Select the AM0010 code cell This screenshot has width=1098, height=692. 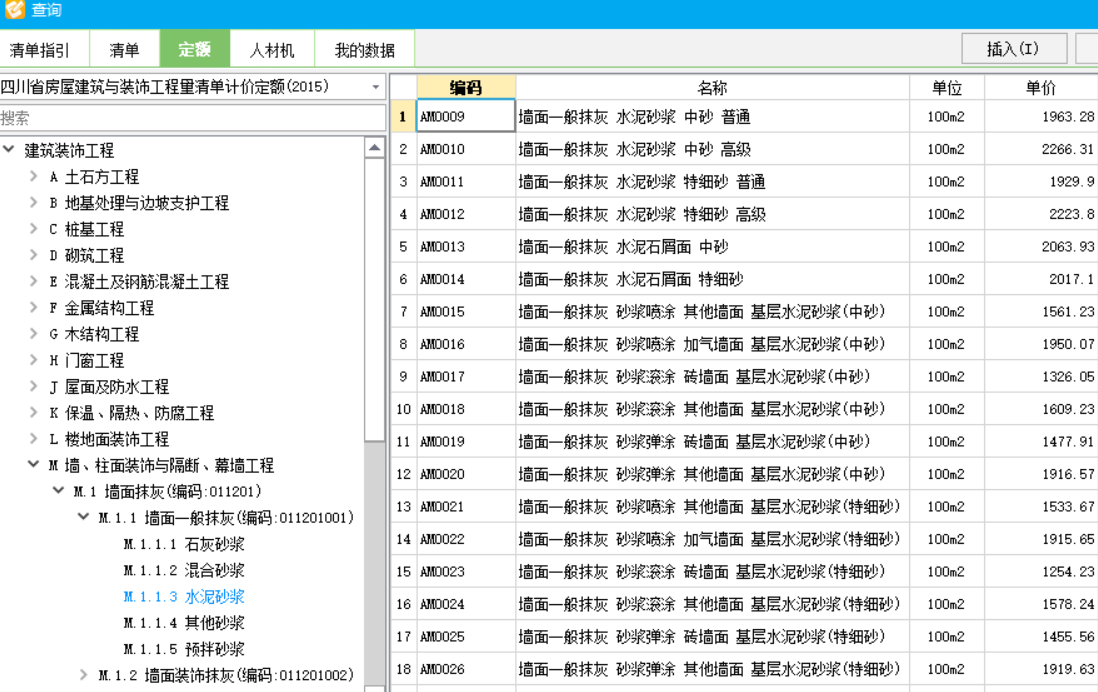click(x=466, y=148)
